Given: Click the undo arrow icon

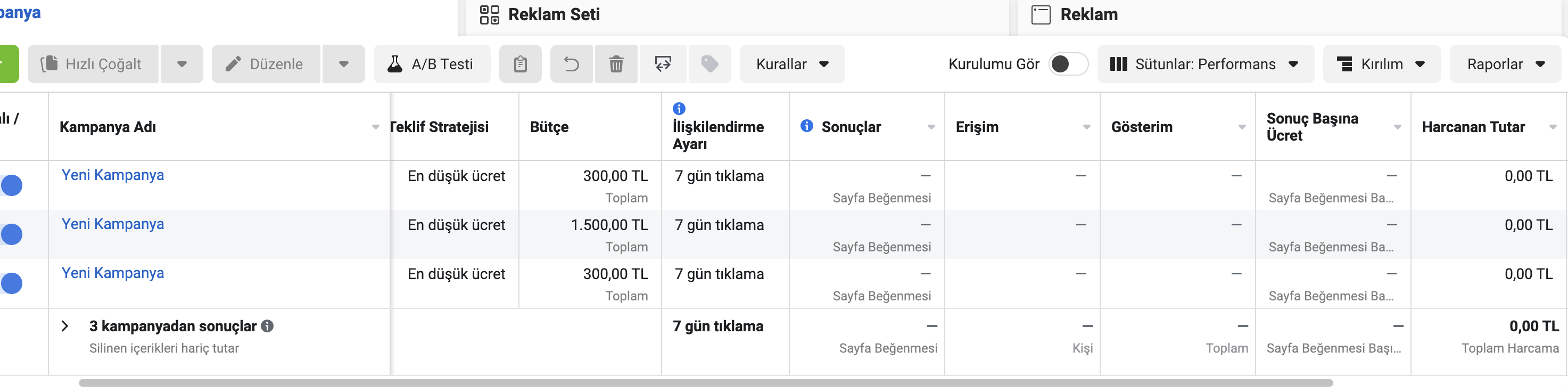Looking at the screenshot, I should (571, 64).
